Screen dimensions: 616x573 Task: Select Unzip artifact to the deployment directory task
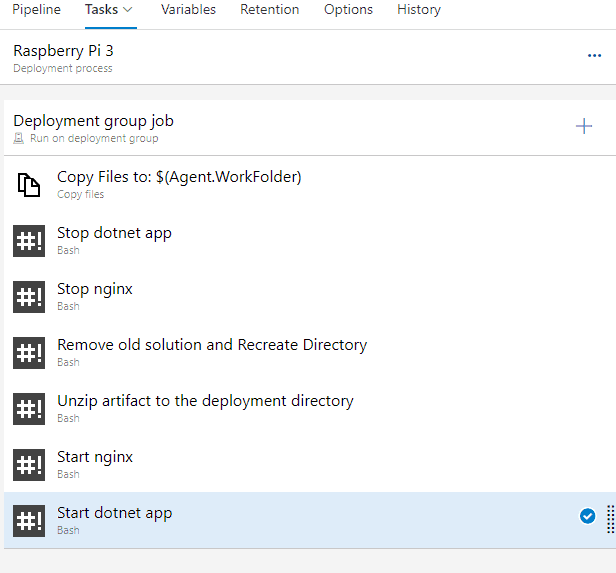(x=310, y=409)
